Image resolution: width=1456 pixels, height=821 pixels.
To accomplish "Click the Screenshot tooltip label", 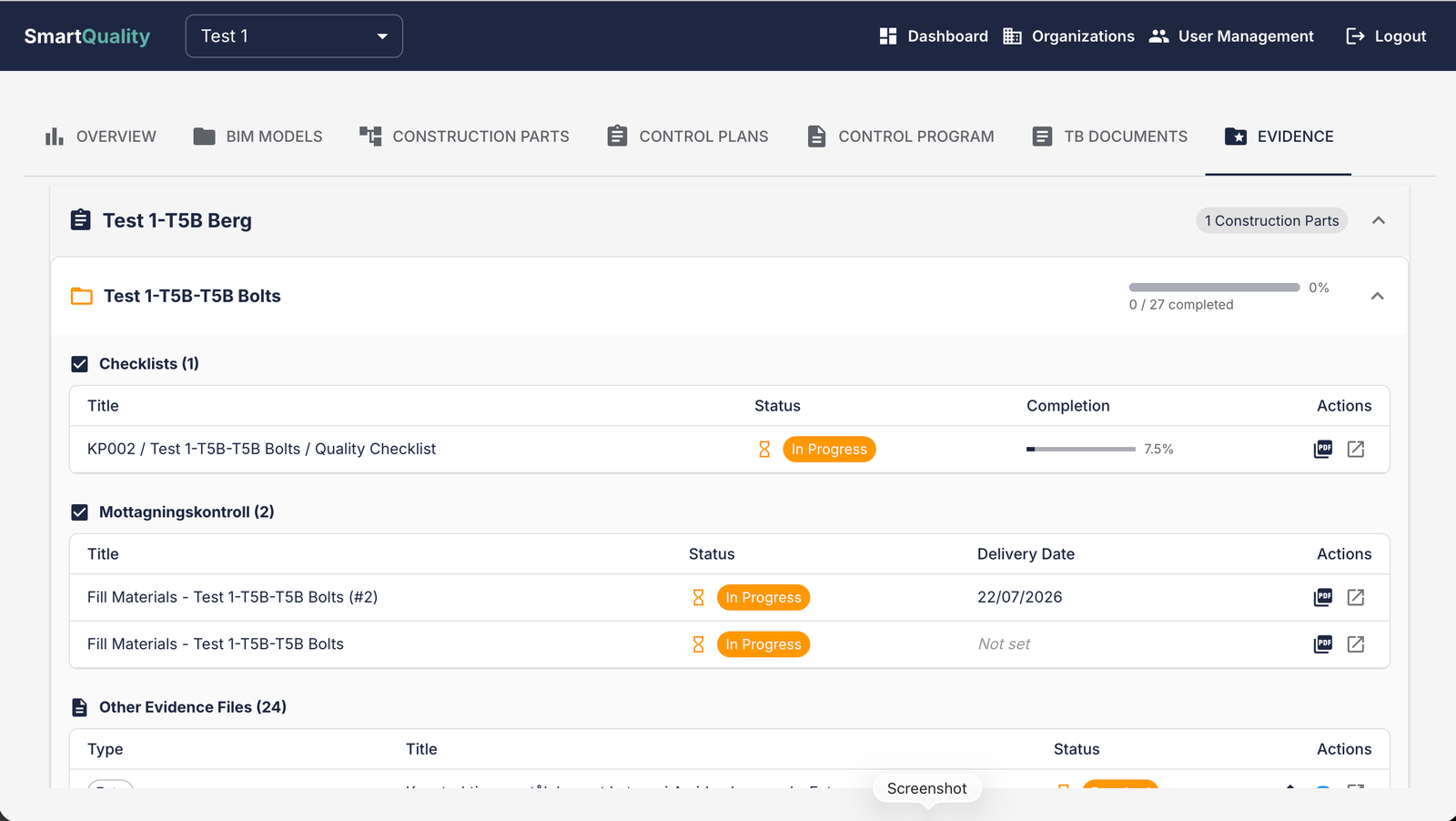I will (x=927, y=788).
